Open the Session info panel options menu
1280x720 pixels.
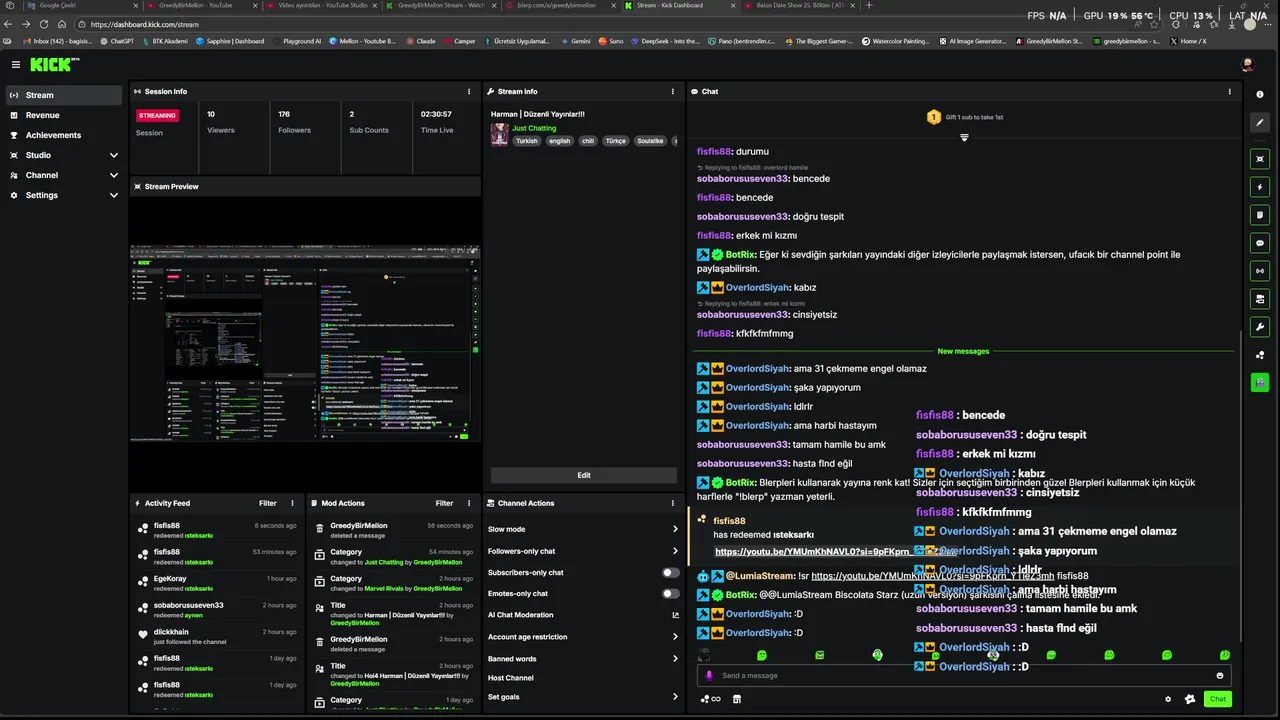pyautogui.click(x=469, y=91)
